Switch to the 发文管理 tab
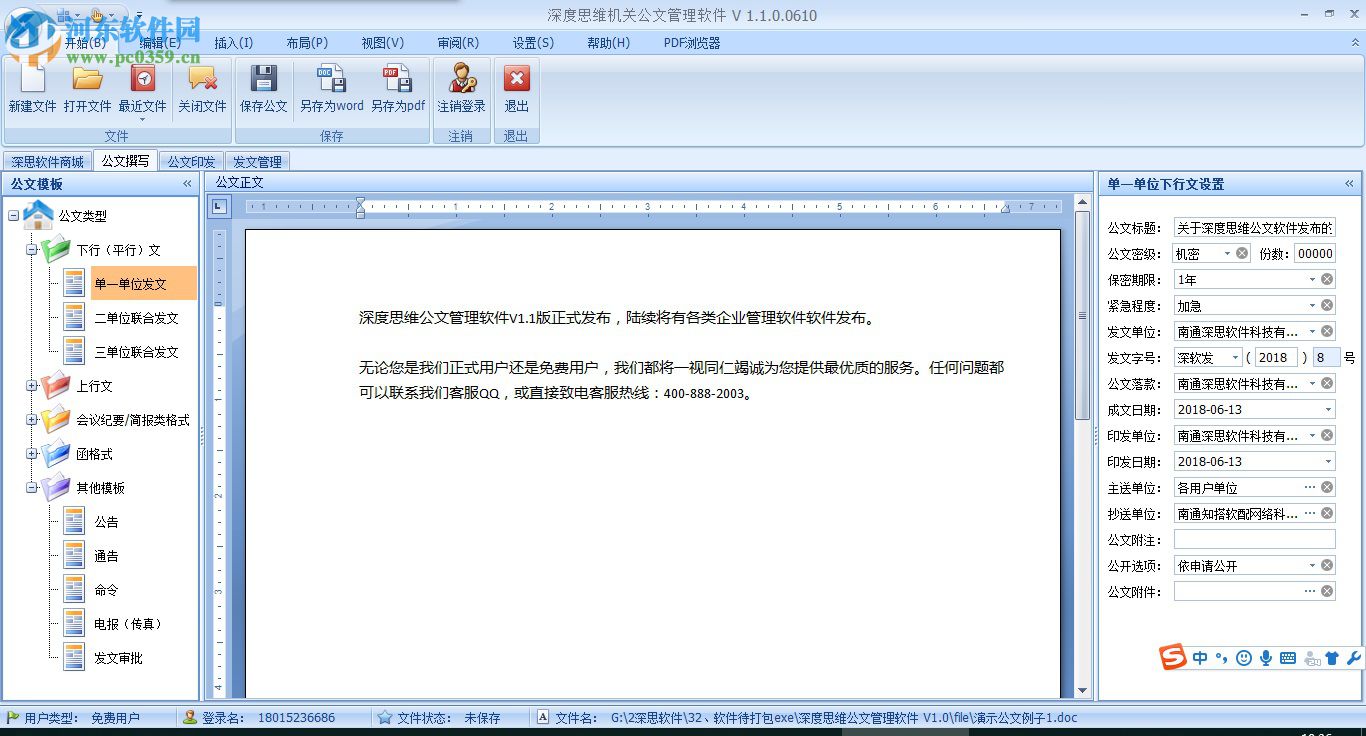Viewport: 1366px width, 736px height. click(257, 162)
